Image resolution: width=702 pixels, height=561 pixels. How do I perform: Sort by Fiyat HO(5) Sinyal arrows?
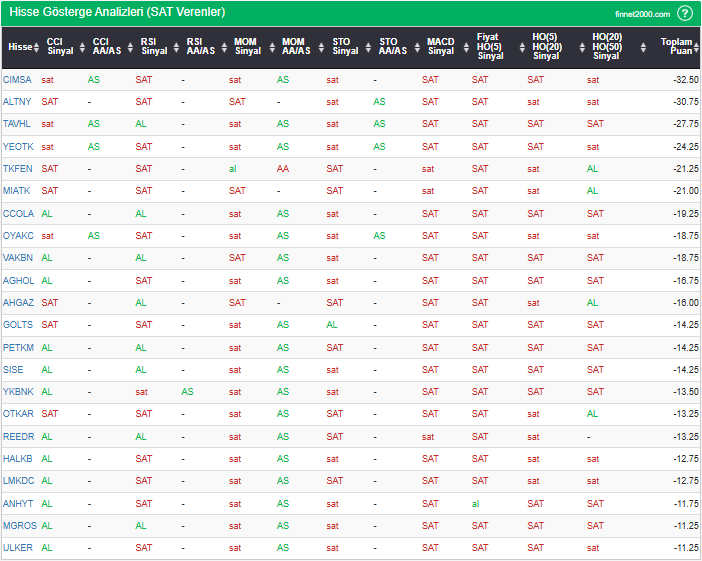(x=522, y=47)
